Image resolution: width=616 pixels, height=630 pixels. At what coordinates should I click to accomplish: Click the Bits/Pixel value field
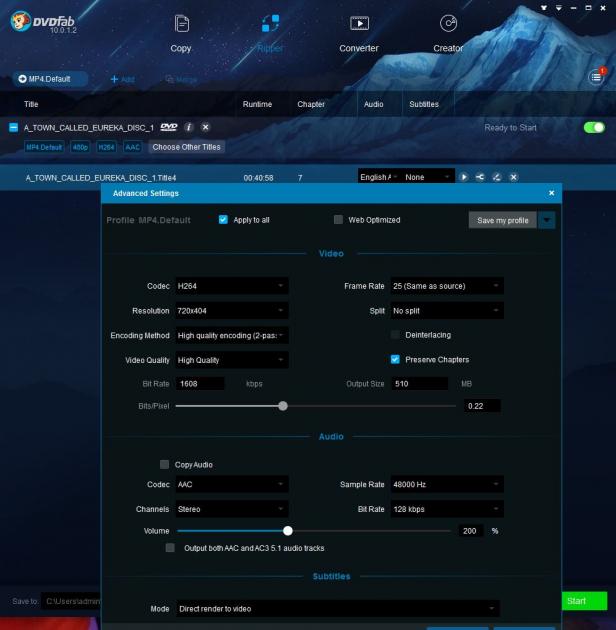(483, 406)
